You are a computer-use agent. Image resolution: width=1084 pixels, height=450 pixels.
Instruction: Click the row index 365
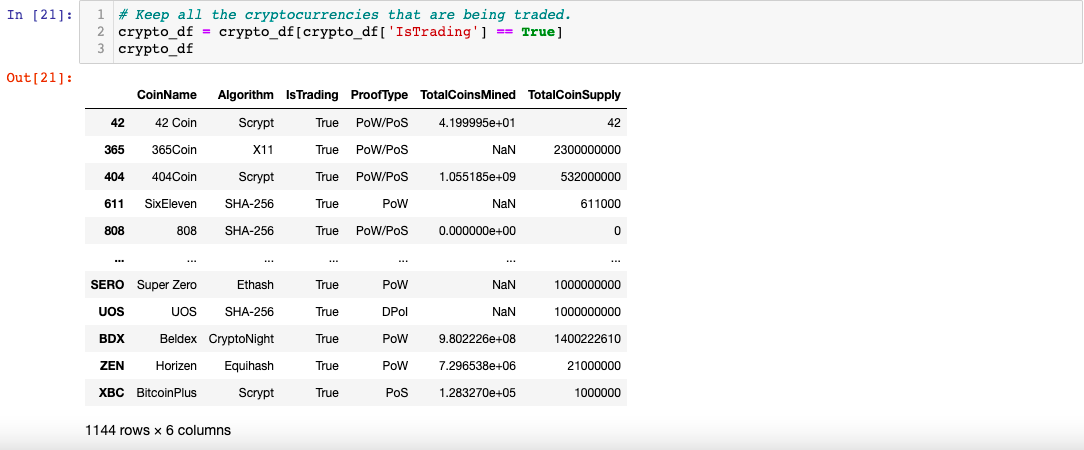click(114, 149)
